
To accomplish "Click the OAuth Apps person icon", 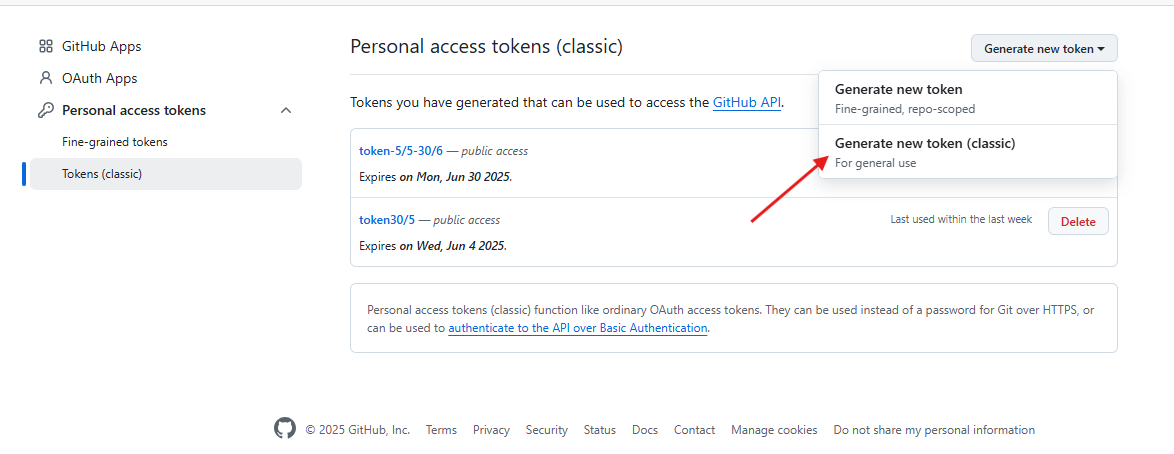I will pos(45,78).
